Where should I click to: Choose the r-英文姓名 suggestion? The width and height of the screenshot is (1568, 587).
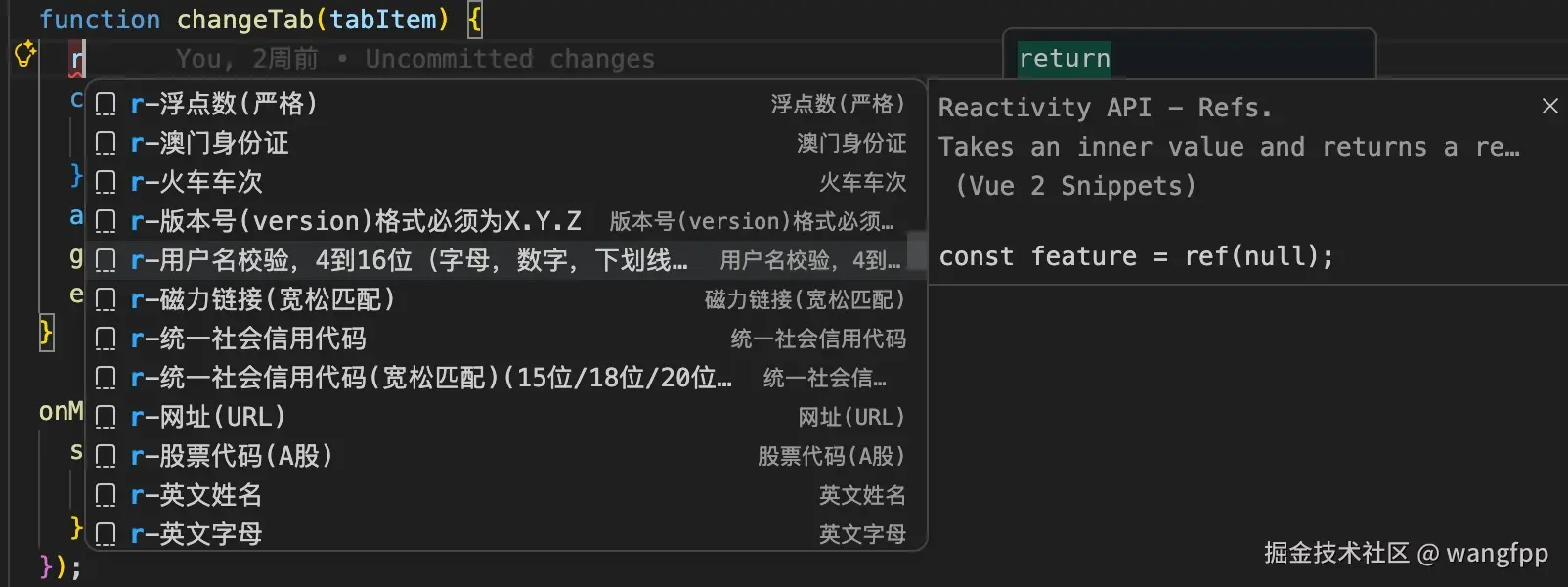point(505,495)
